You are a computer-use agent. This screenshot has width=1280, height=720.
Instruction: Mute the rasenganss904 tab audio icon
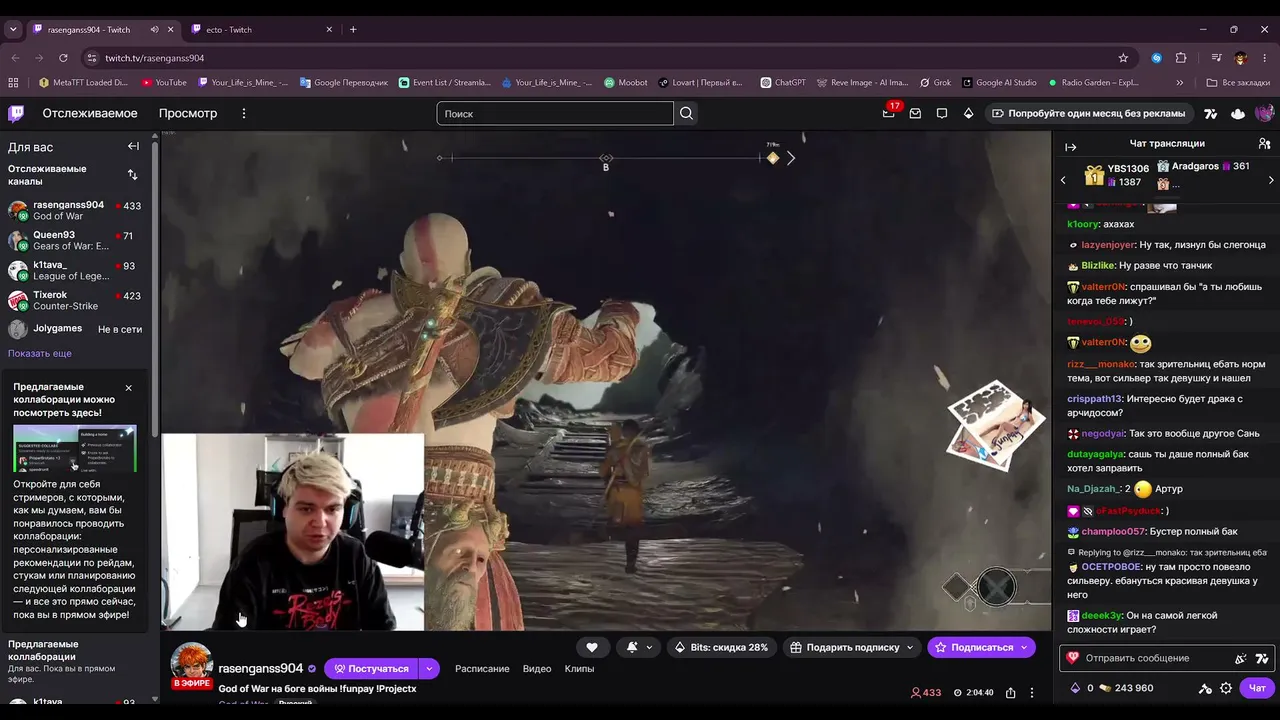[154, 29]
